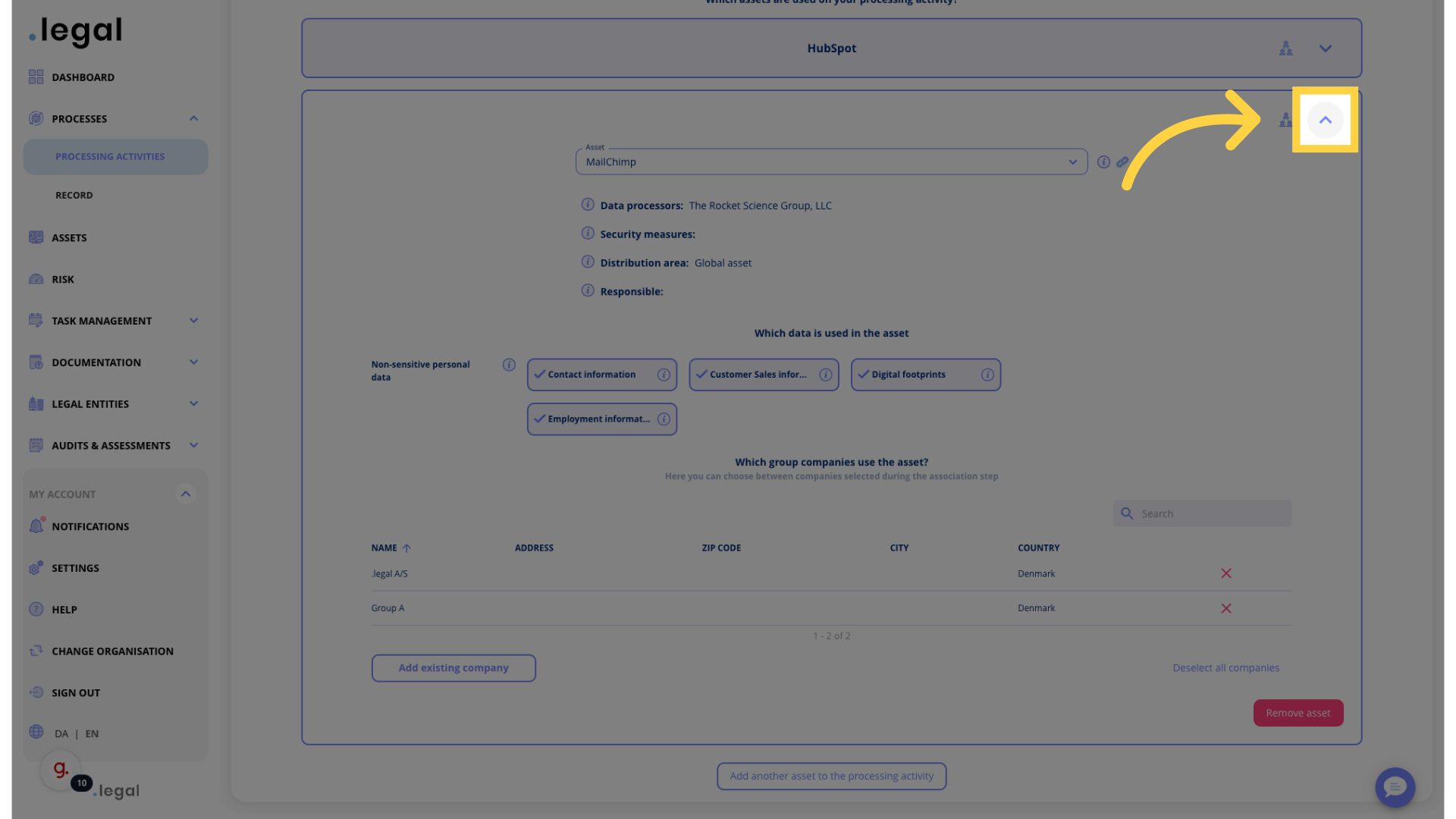Open the chat support bubble
The height and width of the screenshot is (819, 1456).
[x=1395, y=787]
